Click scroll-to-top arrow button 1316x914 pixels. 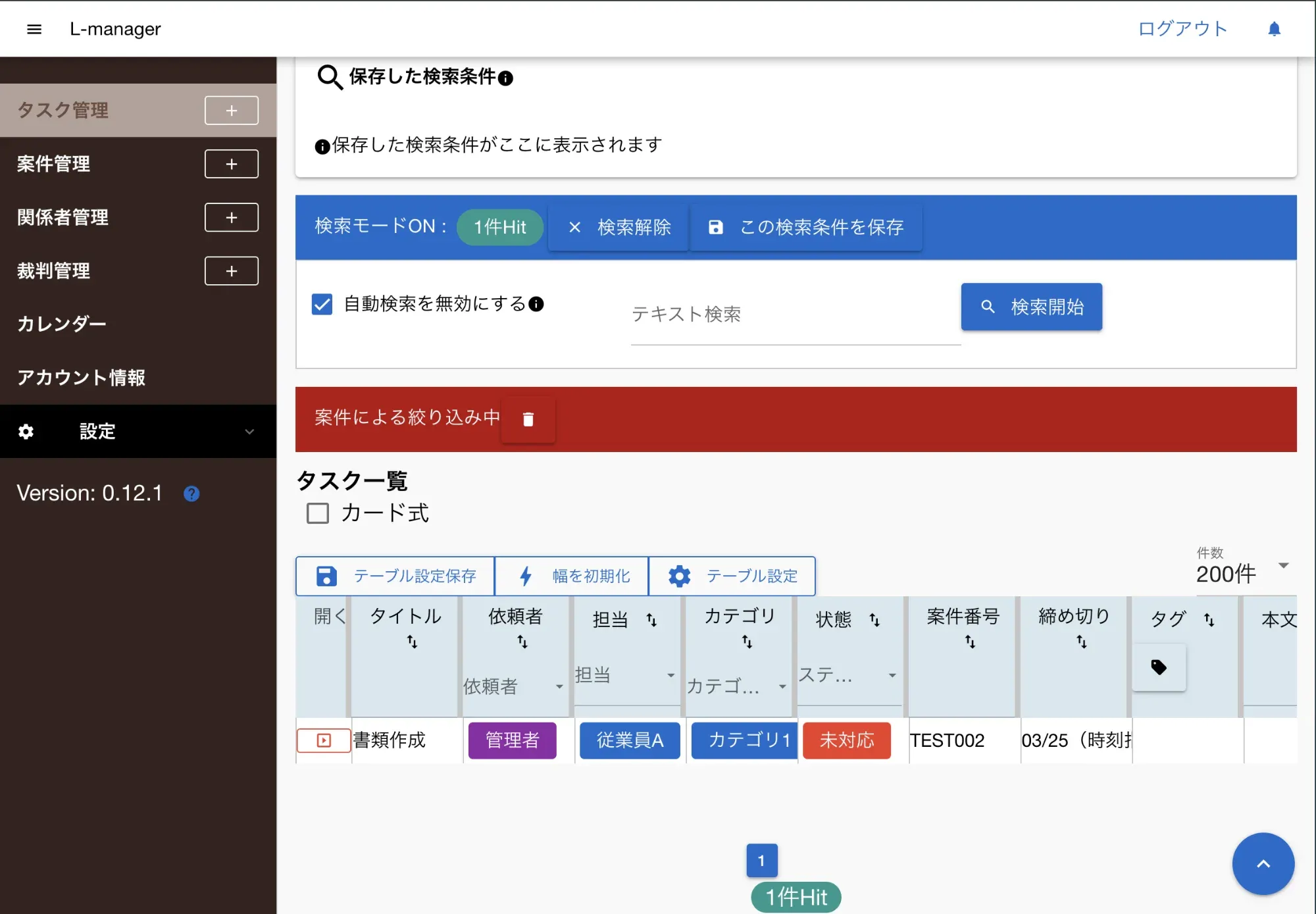tap(1263, 864)
